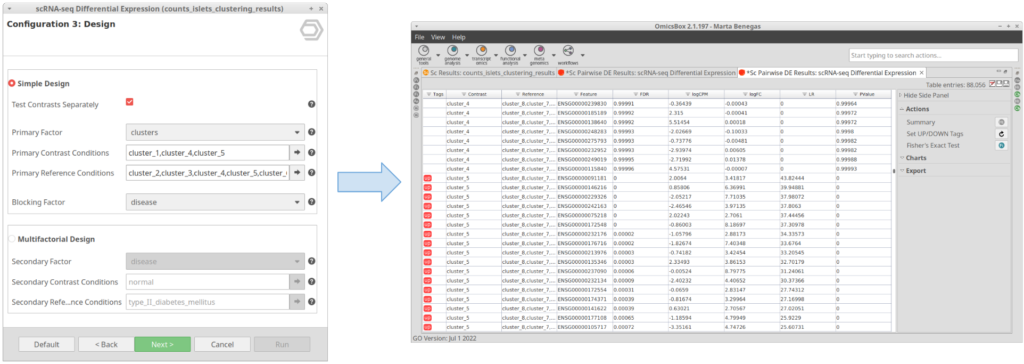Viewport: 1024px width, 364px height.
Task: Click the red tag icon in ENSG00000091181 row
Action: 427,178
